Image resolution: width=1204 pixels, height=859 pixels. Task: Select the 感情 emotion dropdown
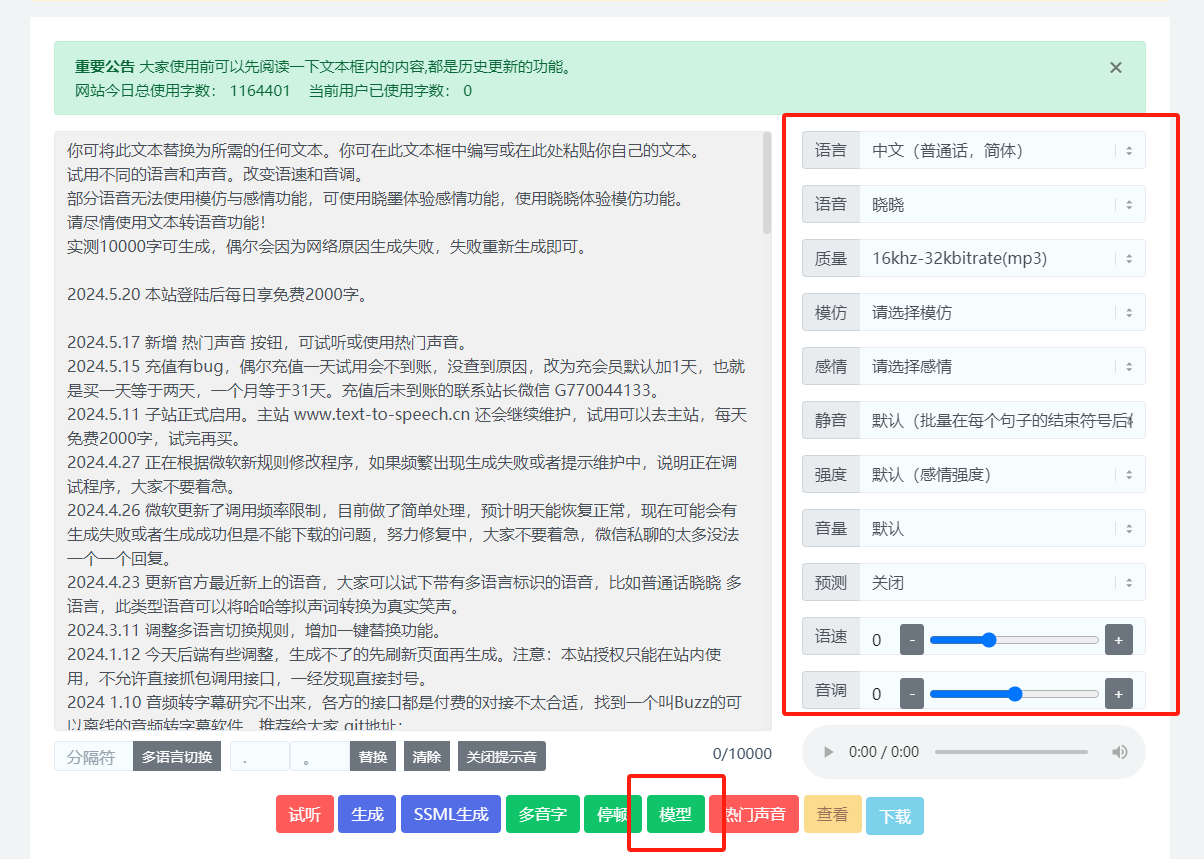tap(1000, 367)
